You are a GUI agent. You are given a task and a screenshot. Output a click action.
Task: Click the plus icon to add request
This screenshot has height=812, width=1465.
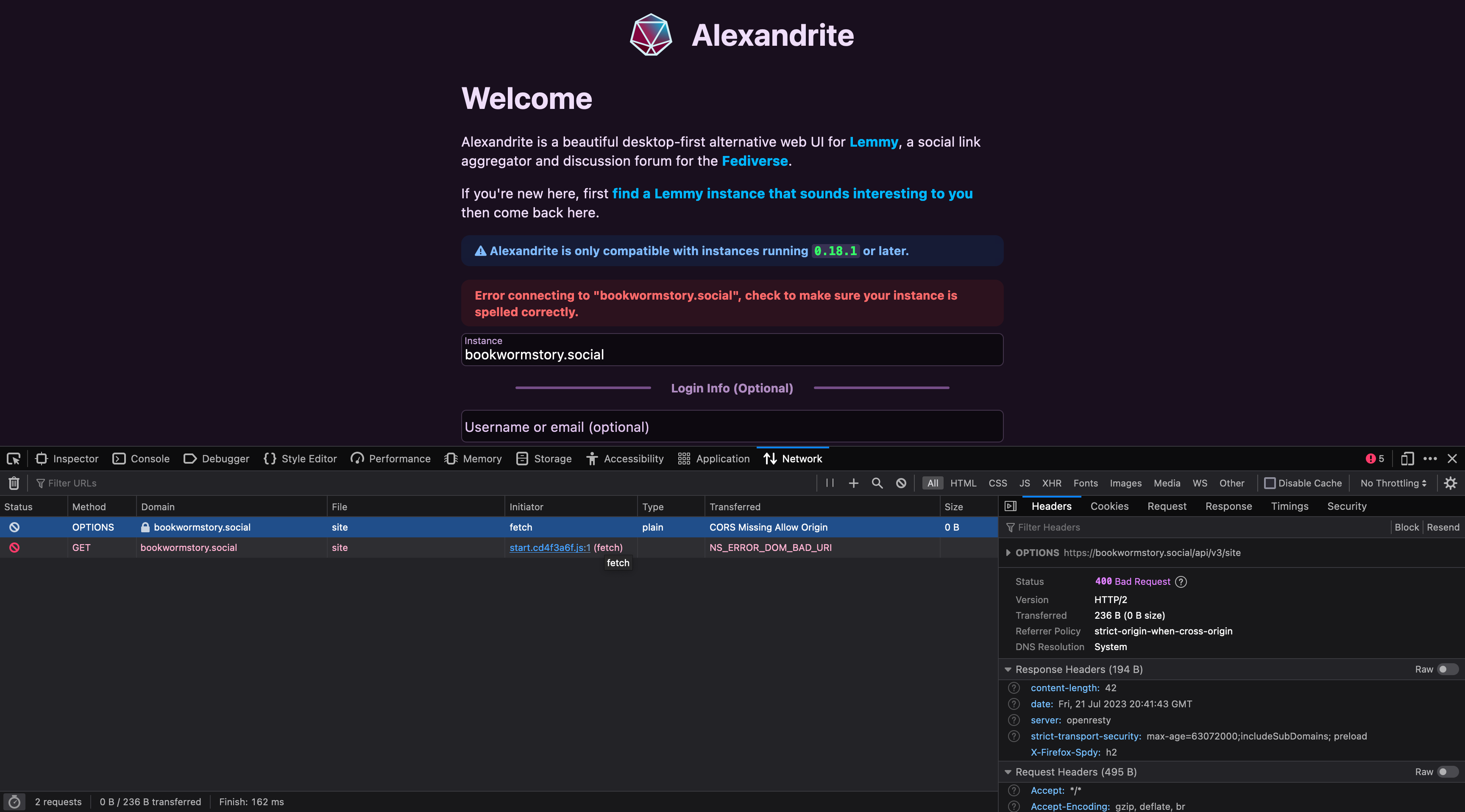pyautogui.click(x=853, y=483)
